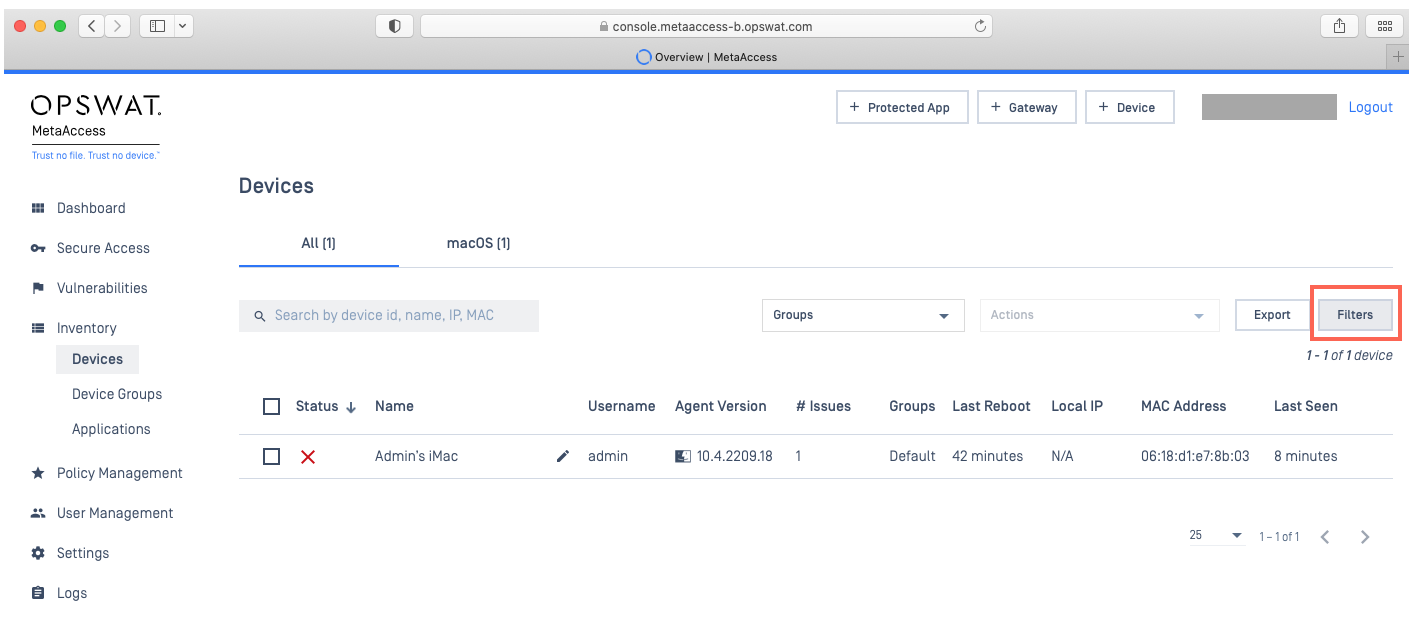Click the Dashboard grid icon in sidebar

click(x=38, y=208)
